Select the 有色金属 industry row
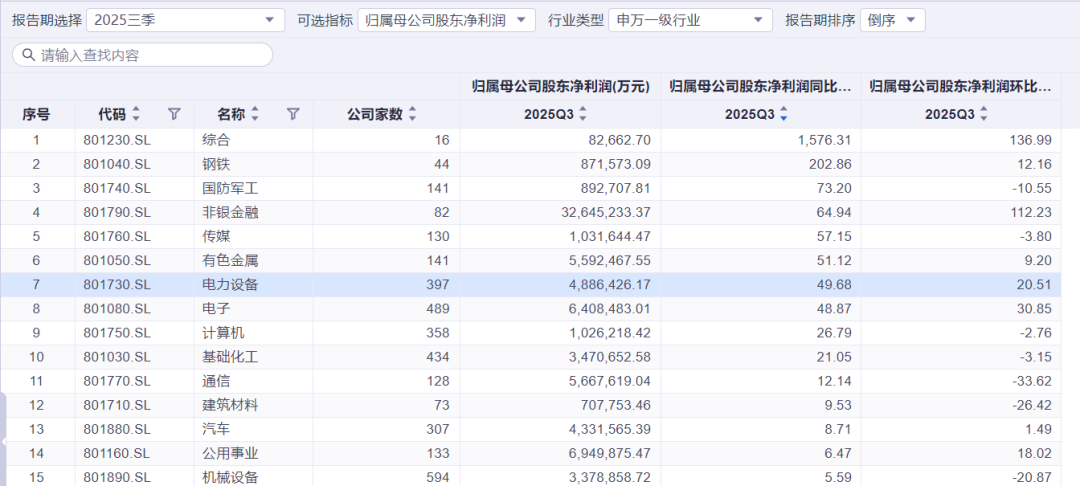This screenshot has height=486, width=1080. click(530, 261)
